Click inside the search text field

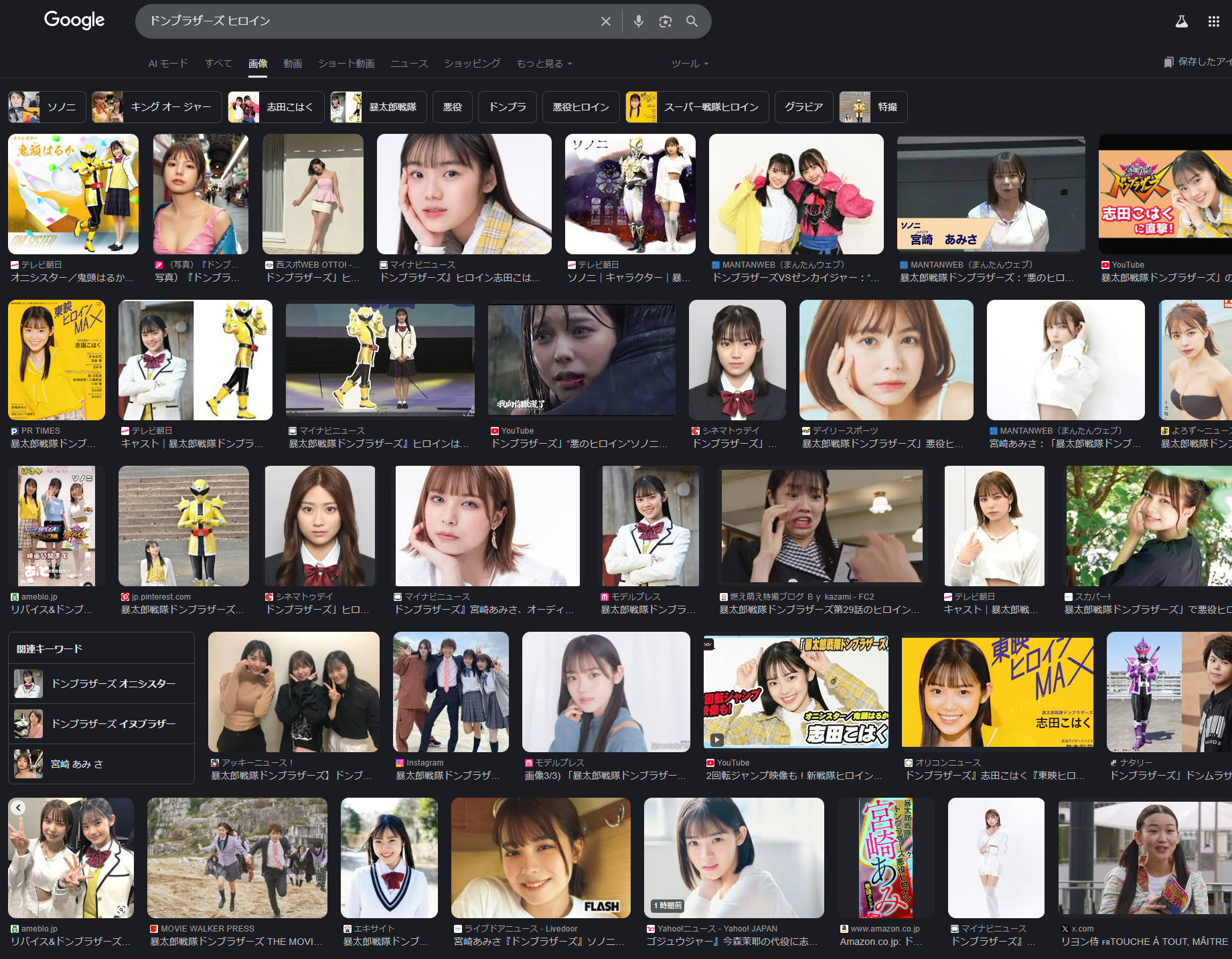[x=368, y=21]
